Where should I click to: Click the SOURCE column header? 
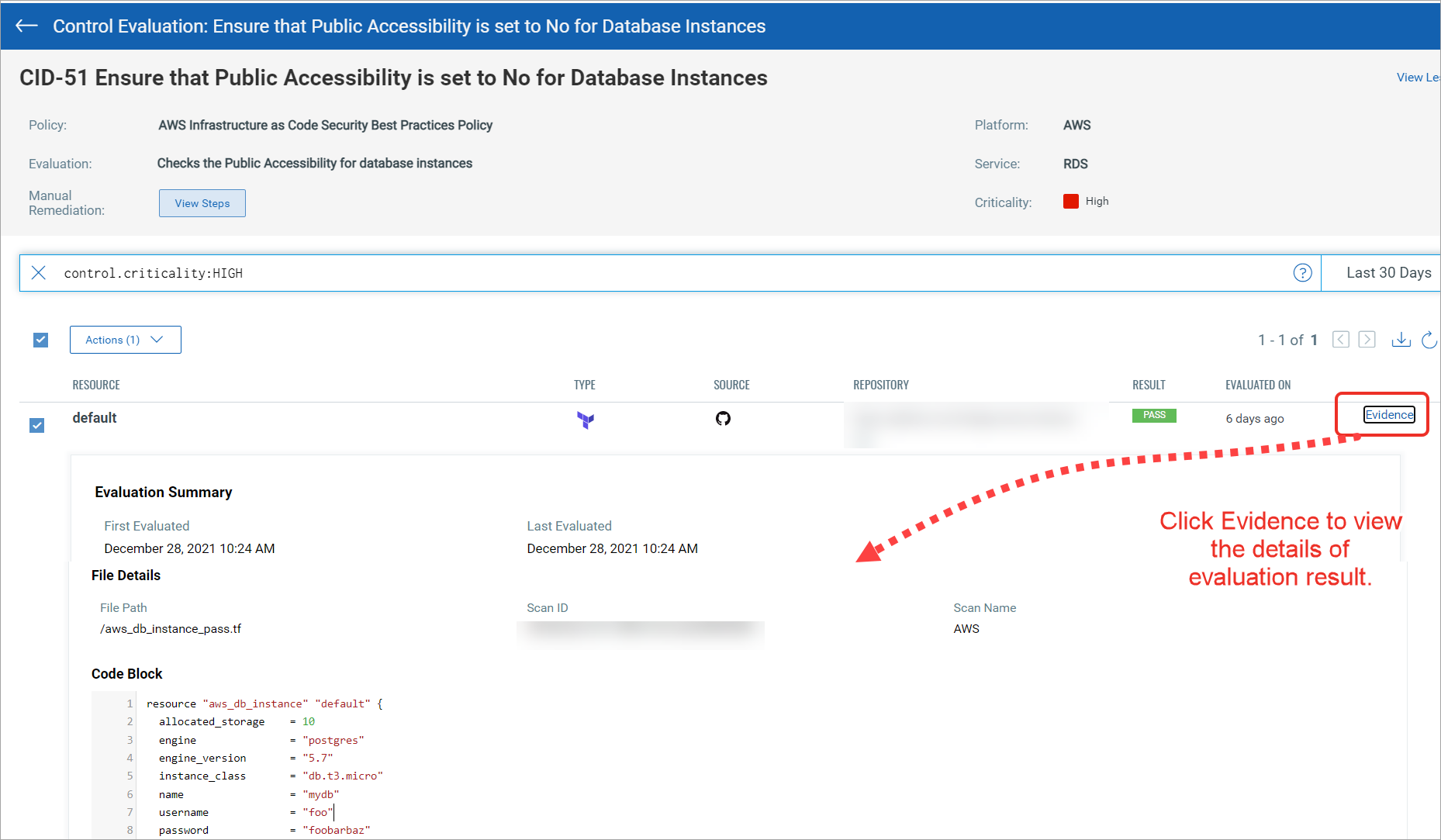[x=731, y=385]
